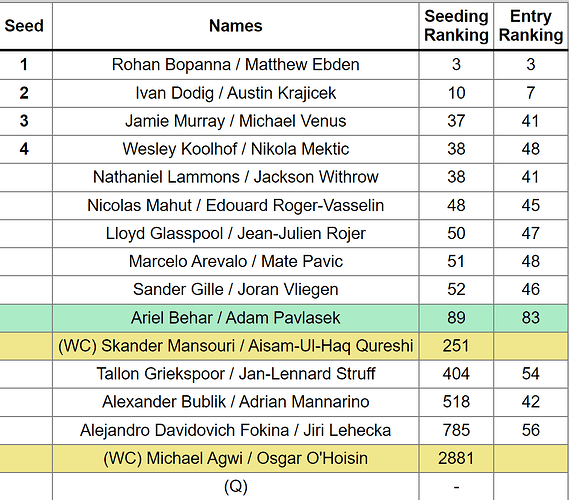Select Jamie Murray / Michael Venus row name
569x500 pixels.
[x=236, y=121]
